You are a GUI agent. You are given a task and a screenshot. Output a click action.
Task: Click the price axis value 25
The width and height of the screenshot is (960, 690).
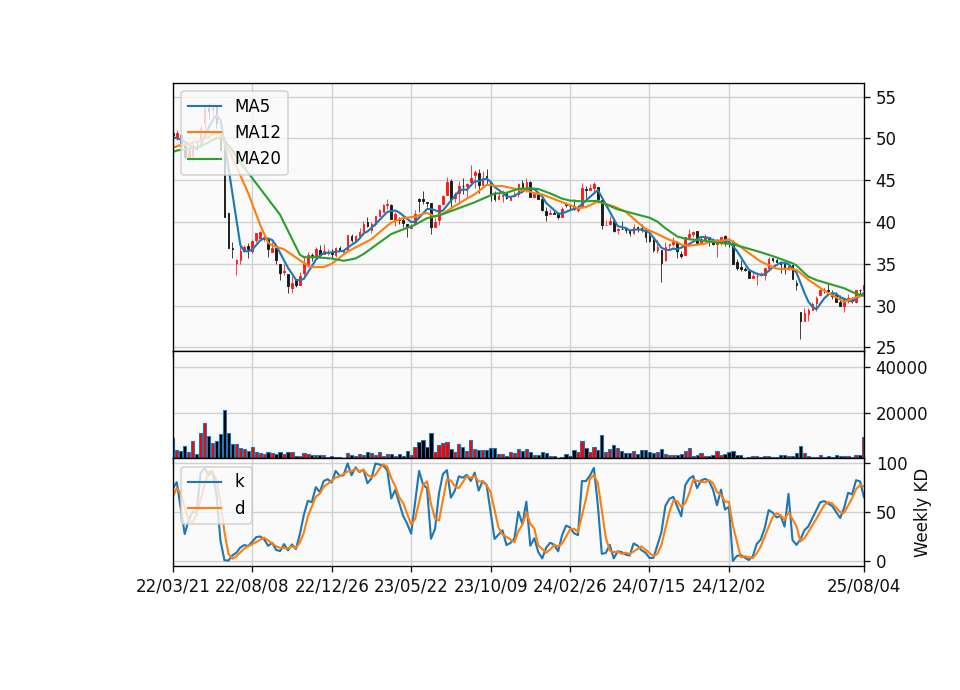click(x=885, y=348)
